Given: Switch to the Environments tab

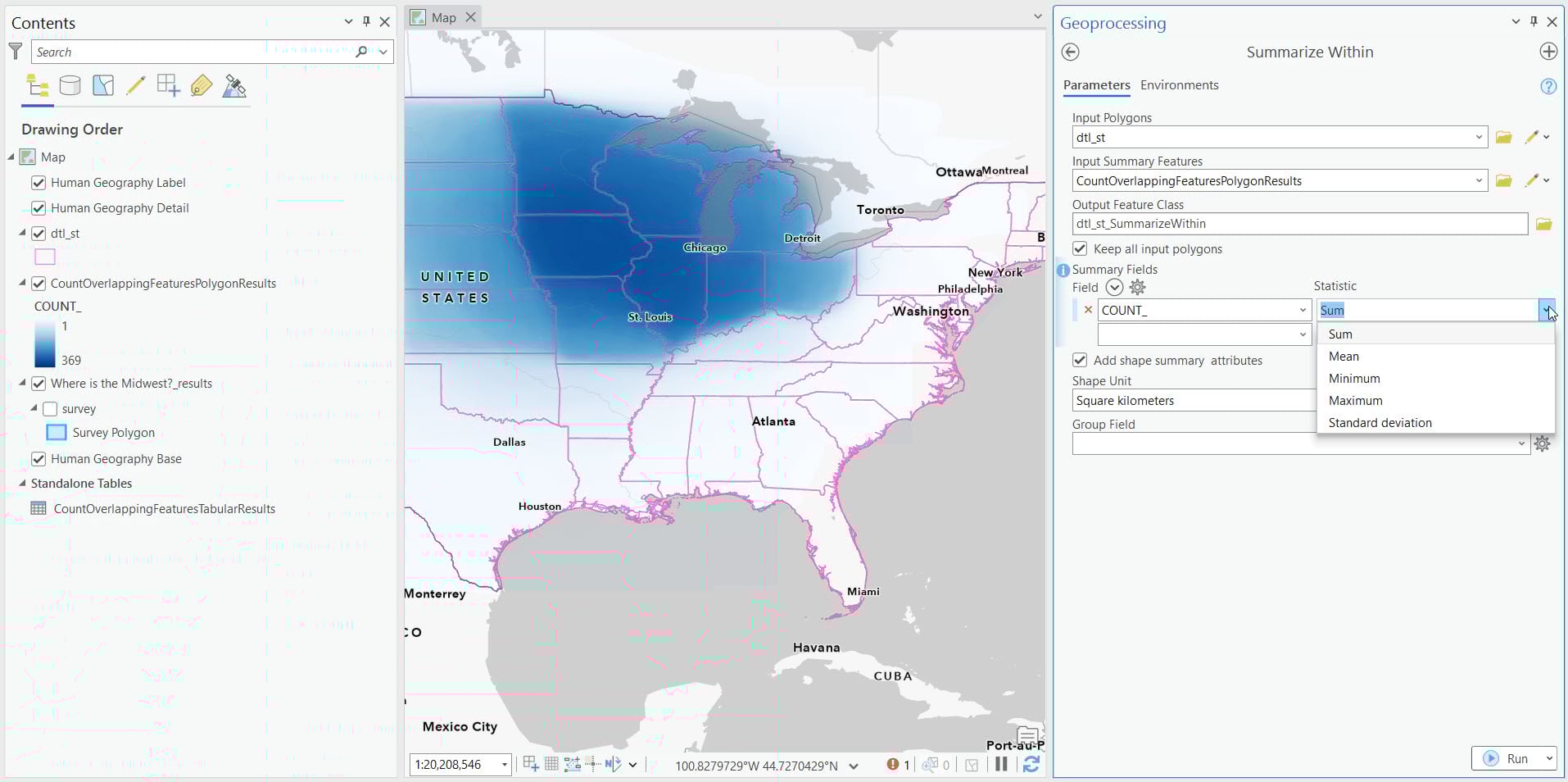Looking at the screenshot, I should [1179, 84].
